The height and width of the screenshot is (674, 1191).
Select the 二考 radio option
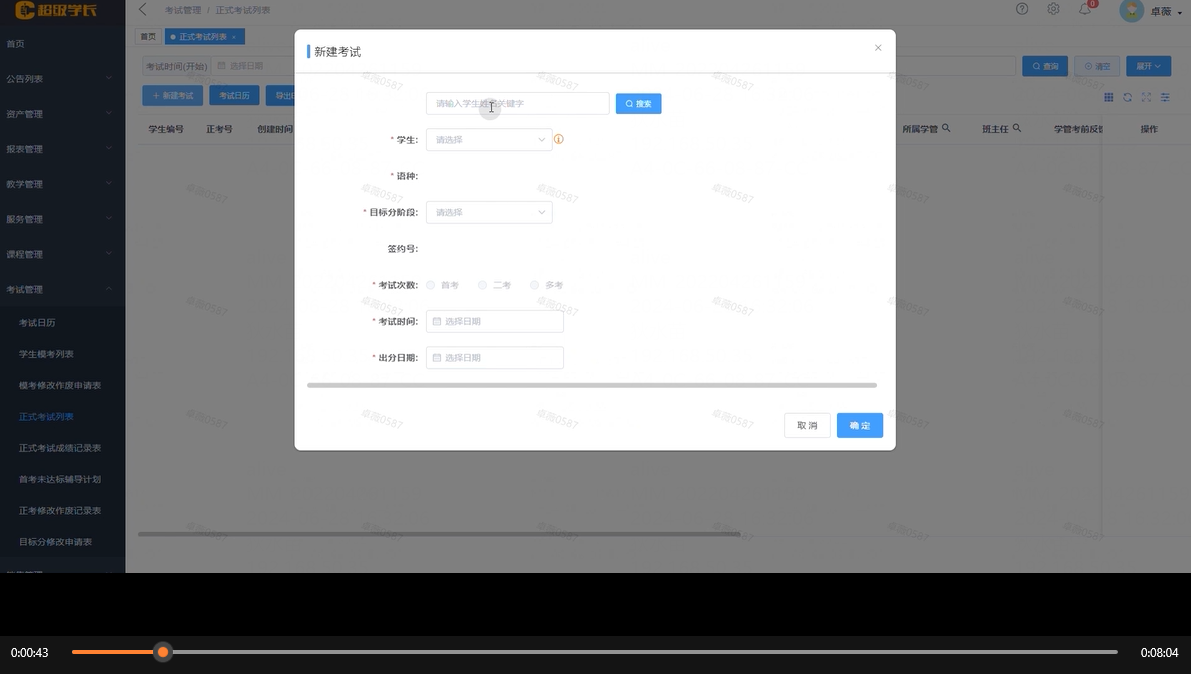[x=483, y=285]
